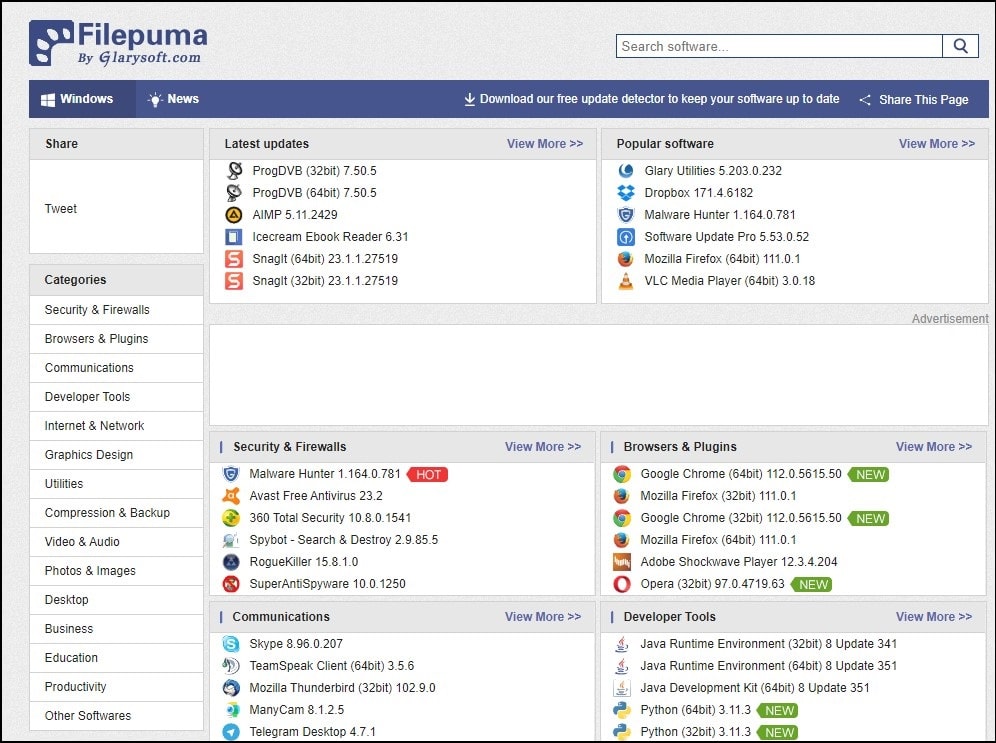Open SnagIt (32bit) 23.1.1.27519 entry
Image resolution: width=996 pixels, height=743 pixels.
click(x=325, y=281)
